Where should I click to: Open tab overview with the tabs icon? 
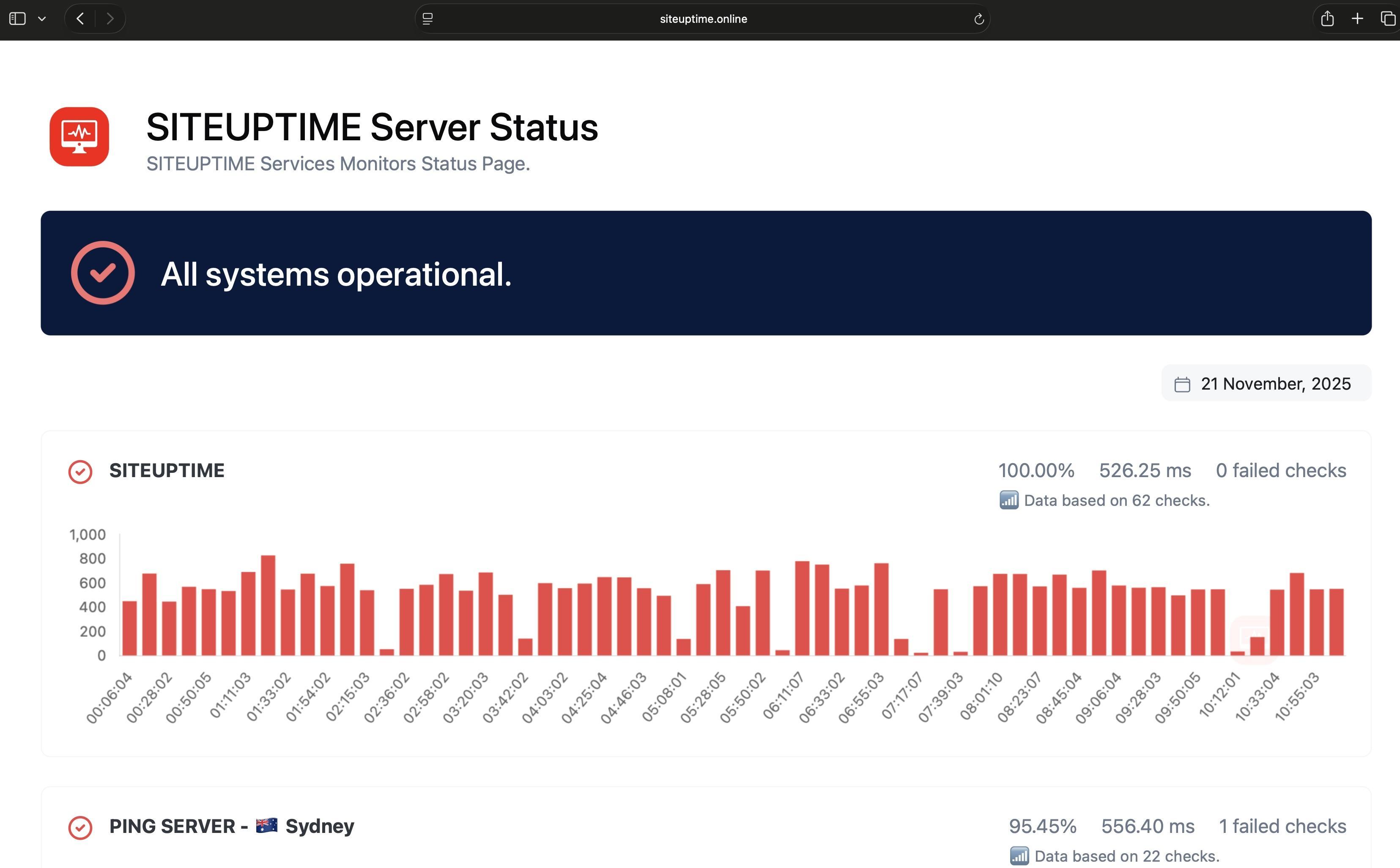pyautogui.click(x=1387, y=18)
